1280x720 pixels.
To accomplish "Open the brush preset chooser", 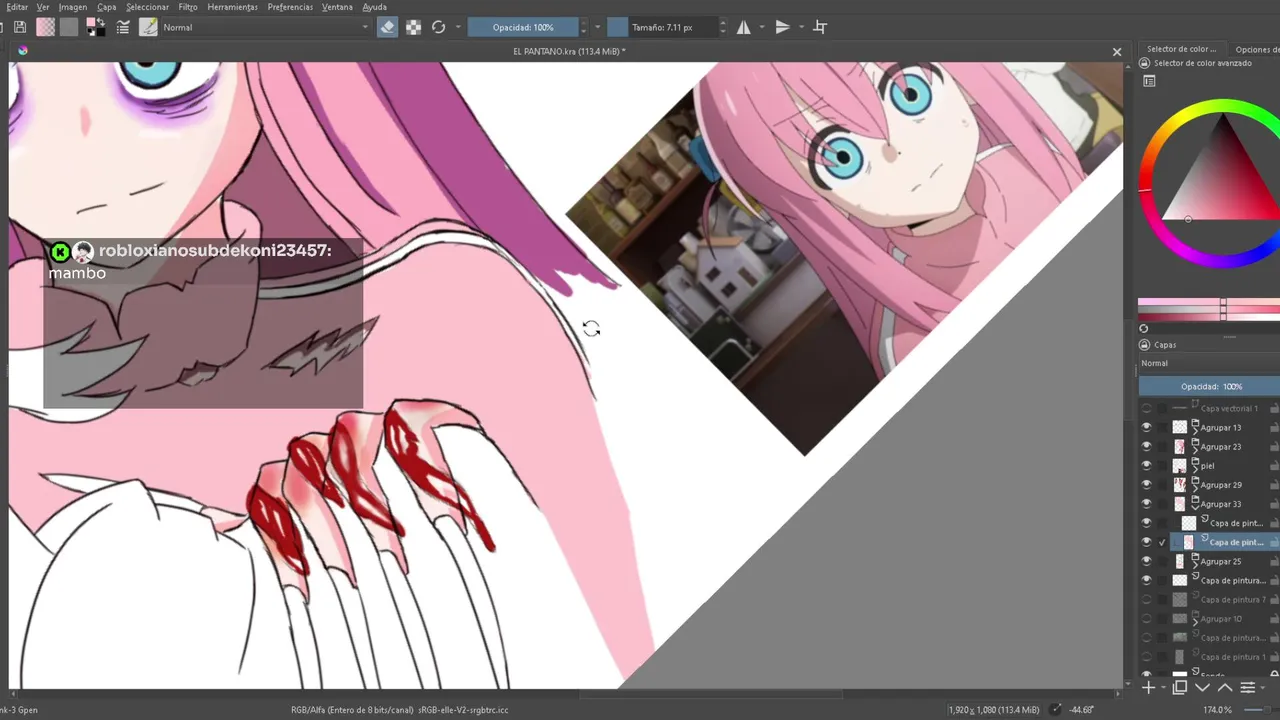I will (x=148, y=27).
